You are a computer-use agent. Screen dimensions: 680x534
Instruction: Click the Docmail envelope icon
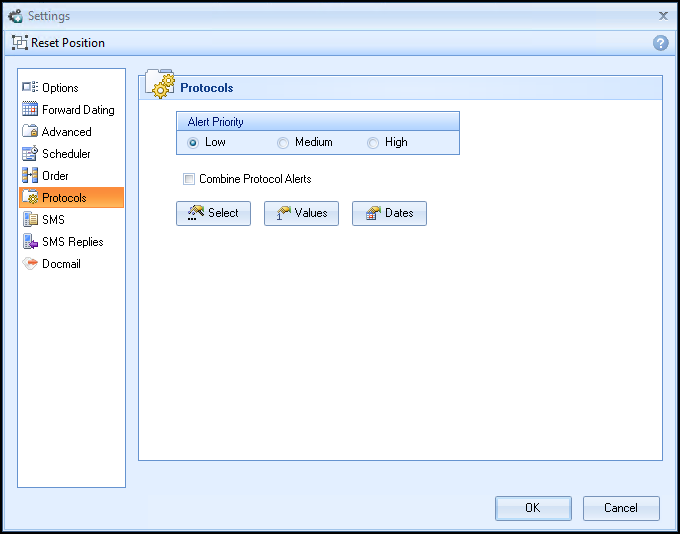[x=30, y=264]
